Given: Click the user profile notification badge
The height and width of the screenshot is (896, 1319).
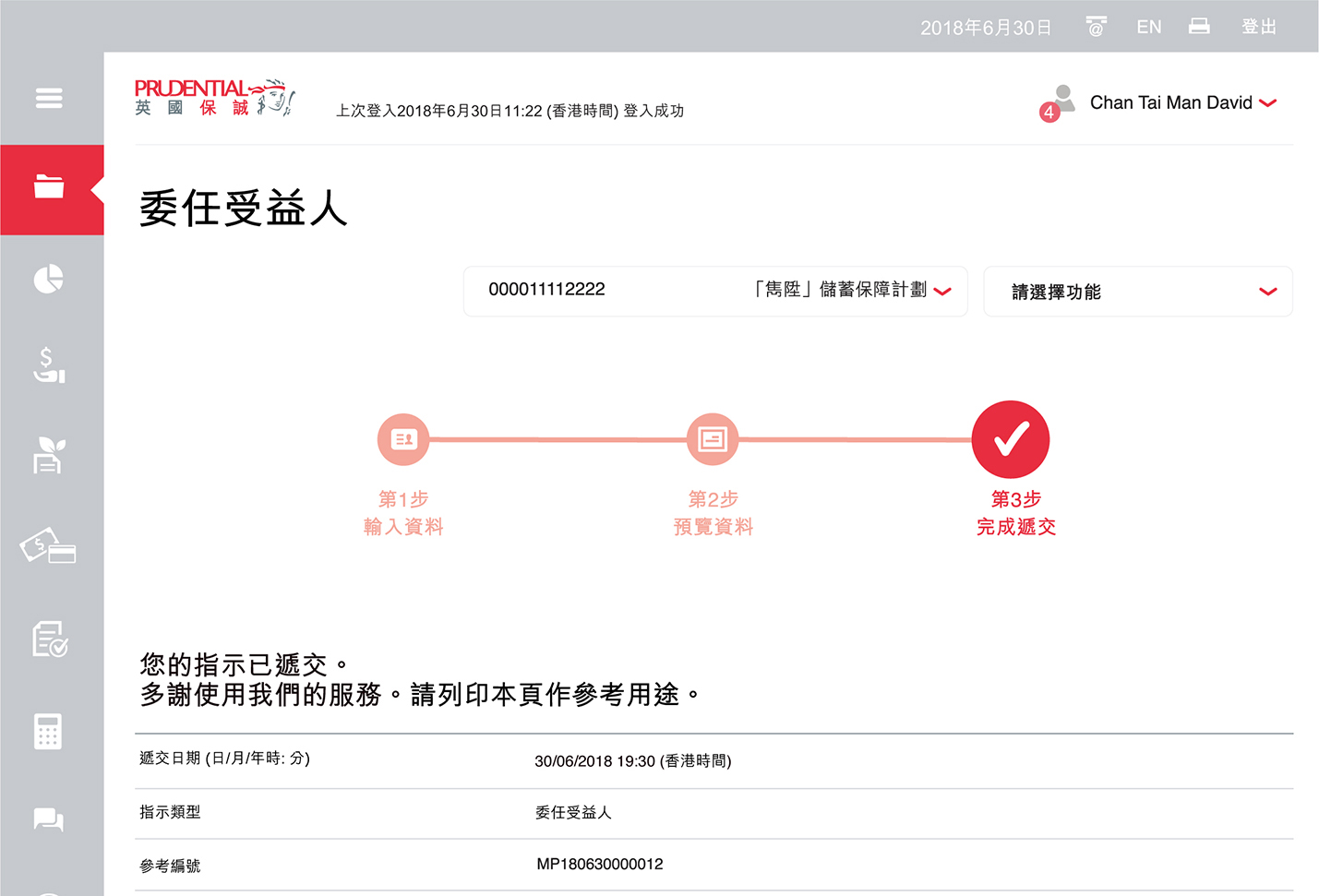Looking at the screenshot, I should click(x=1049, y=112).
